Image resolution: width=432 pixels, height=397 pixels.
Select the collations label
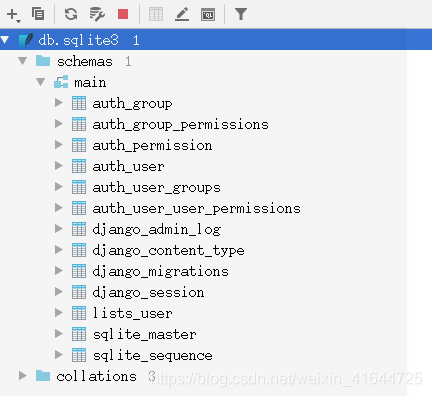tap(96, 376)
